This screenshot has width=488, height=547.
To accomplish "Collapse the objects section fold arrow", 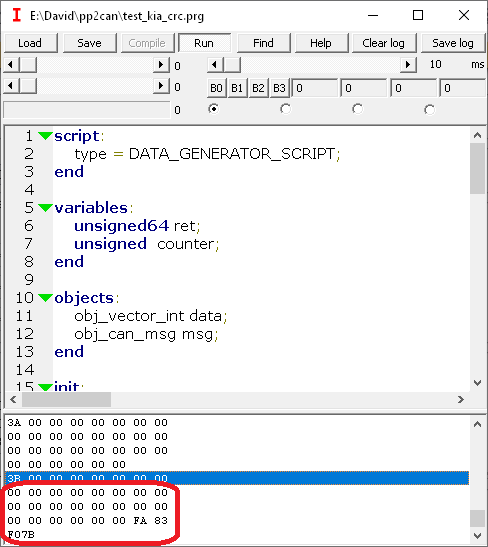I will point(45,298).
